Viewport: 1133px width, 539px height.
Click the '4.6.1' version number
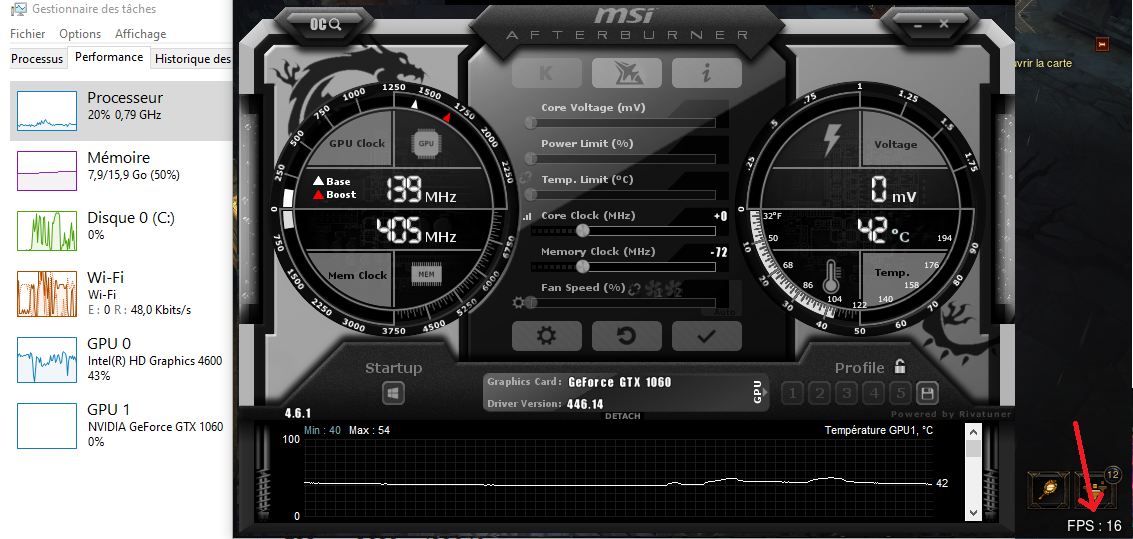click(x=298, y=414)
